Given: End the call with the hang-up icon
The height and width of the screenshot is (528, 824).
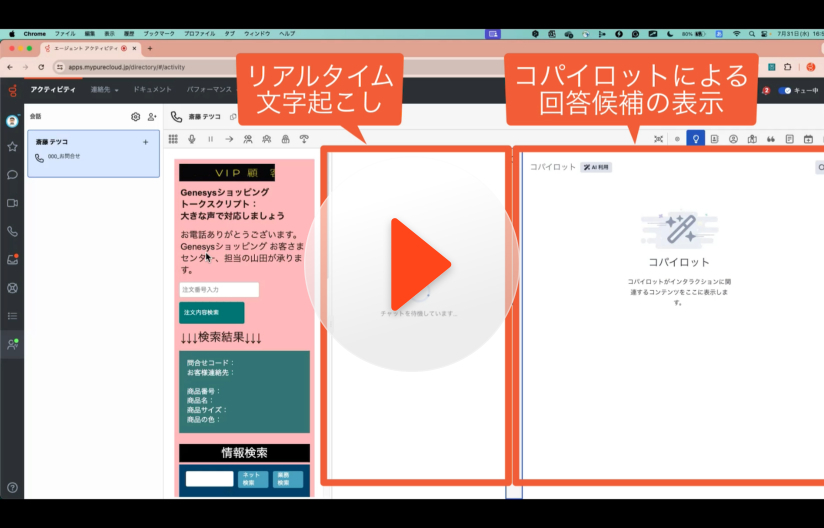Looking at the screenshot, I should (x=304, y=139).
